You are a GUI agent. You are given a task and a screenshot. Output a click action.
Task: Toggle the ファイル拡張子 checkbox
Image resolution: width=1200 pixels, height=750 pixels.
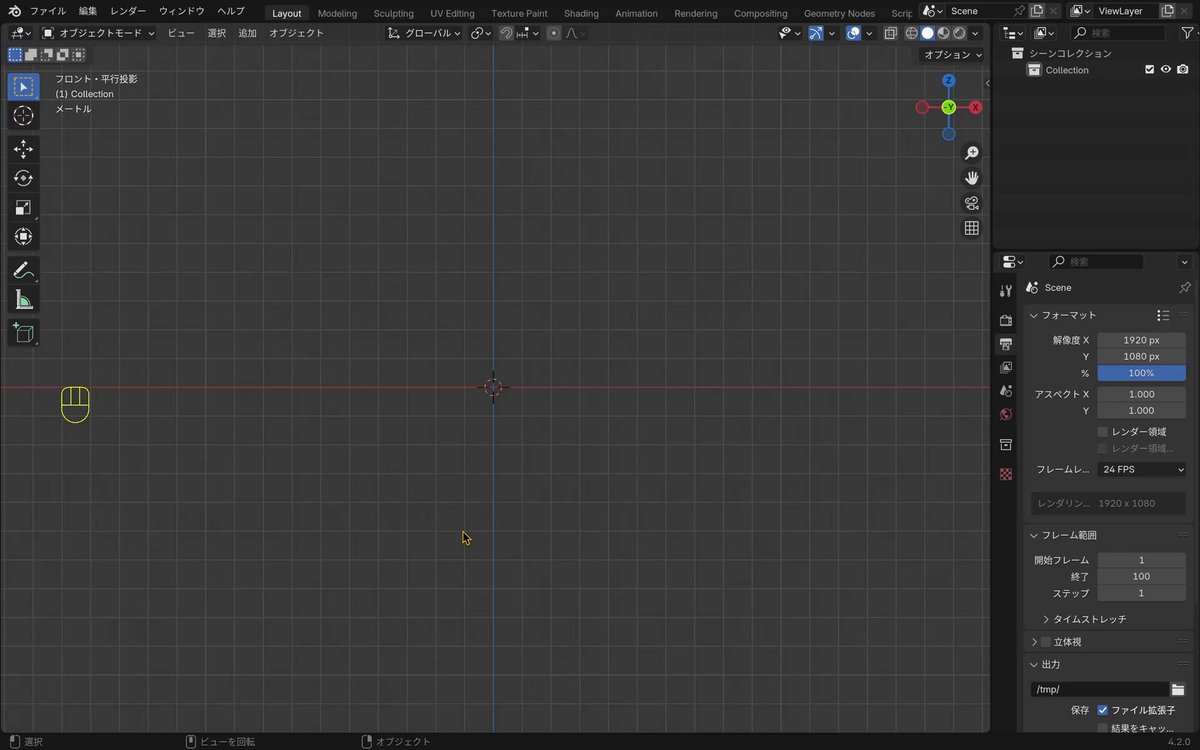[1102, 710]
